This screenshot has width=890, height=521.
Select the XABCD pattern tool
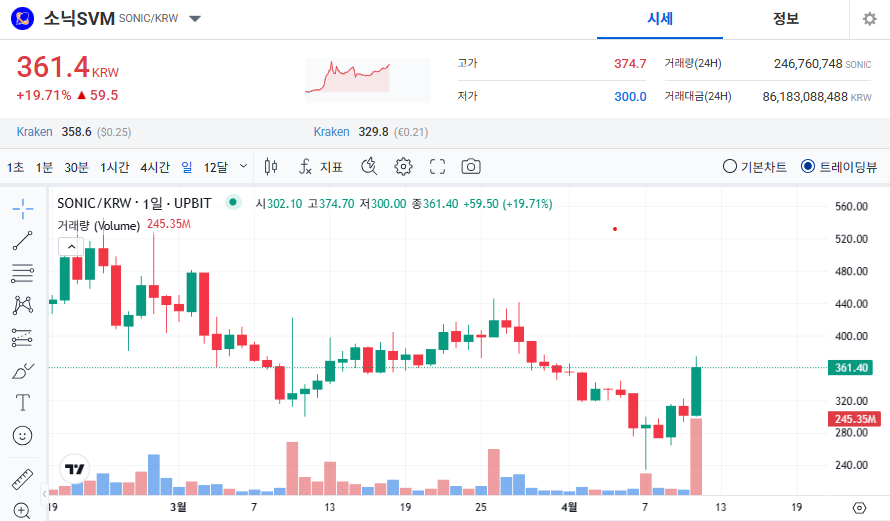[x=23, y=305]
